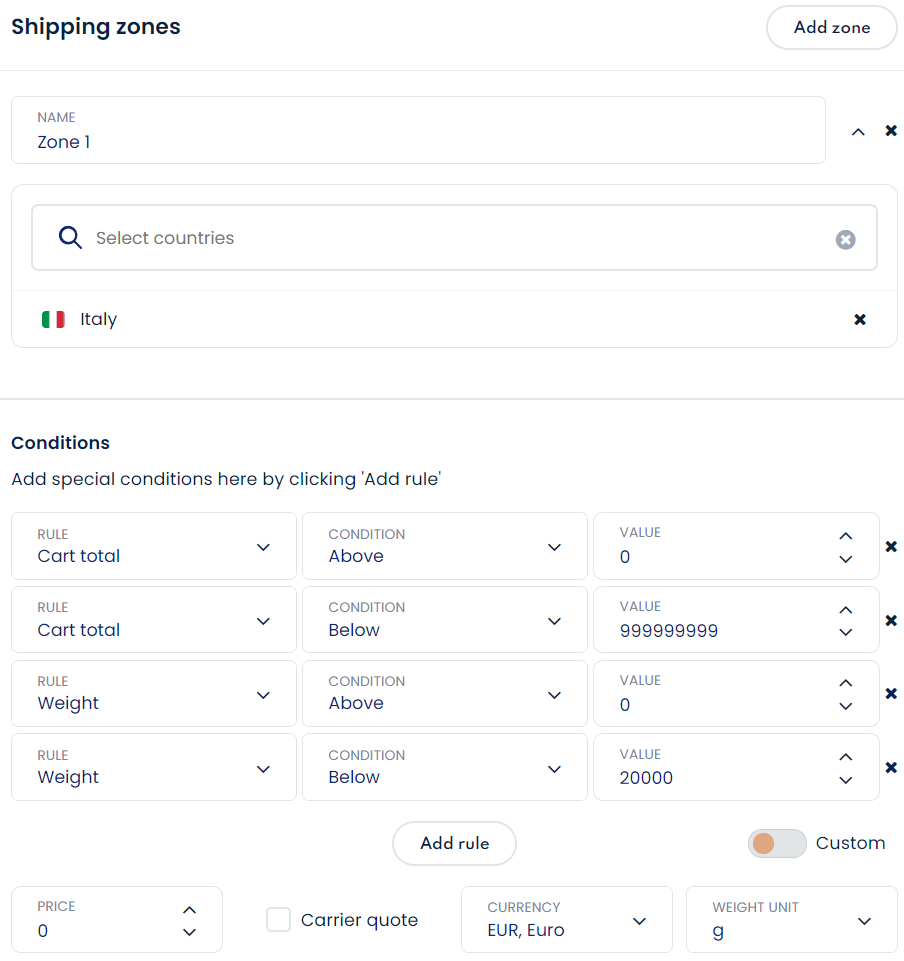Image resolution: width=904 pixels, height=961 pixels.
Task: Enable the Carrier quote checkbox
Action: tap(278, 920)
